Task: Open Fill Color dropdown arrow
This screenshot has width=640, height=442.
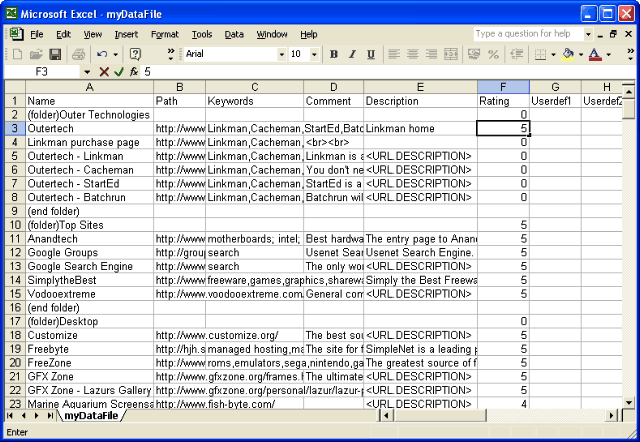Action: [x=581, y=54]
